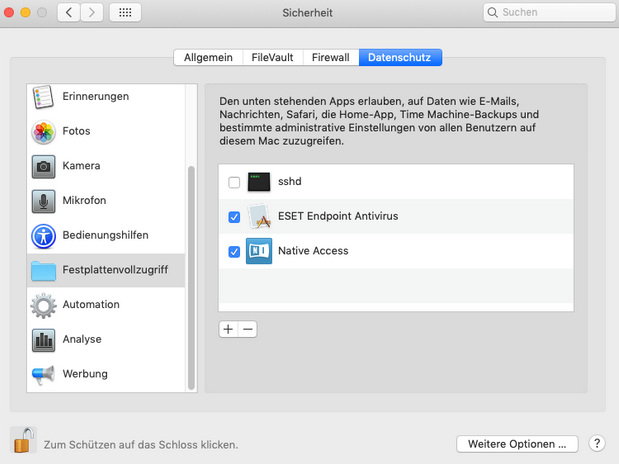Click the sidebar list scrollbar
Viewport: 619px width, 464px height.
point(191,278)
